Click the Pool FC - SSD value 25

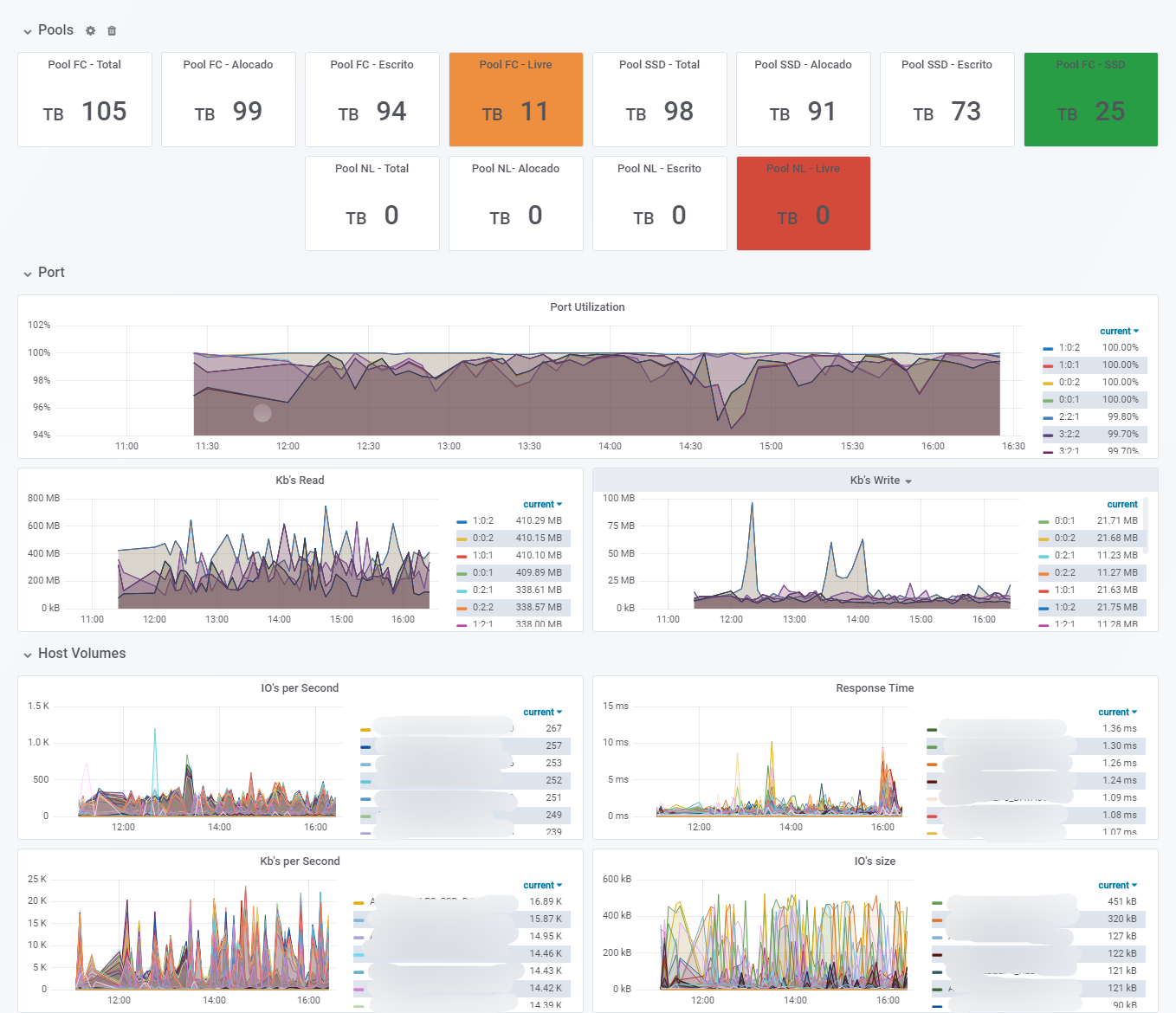[x=1110, y=112]
